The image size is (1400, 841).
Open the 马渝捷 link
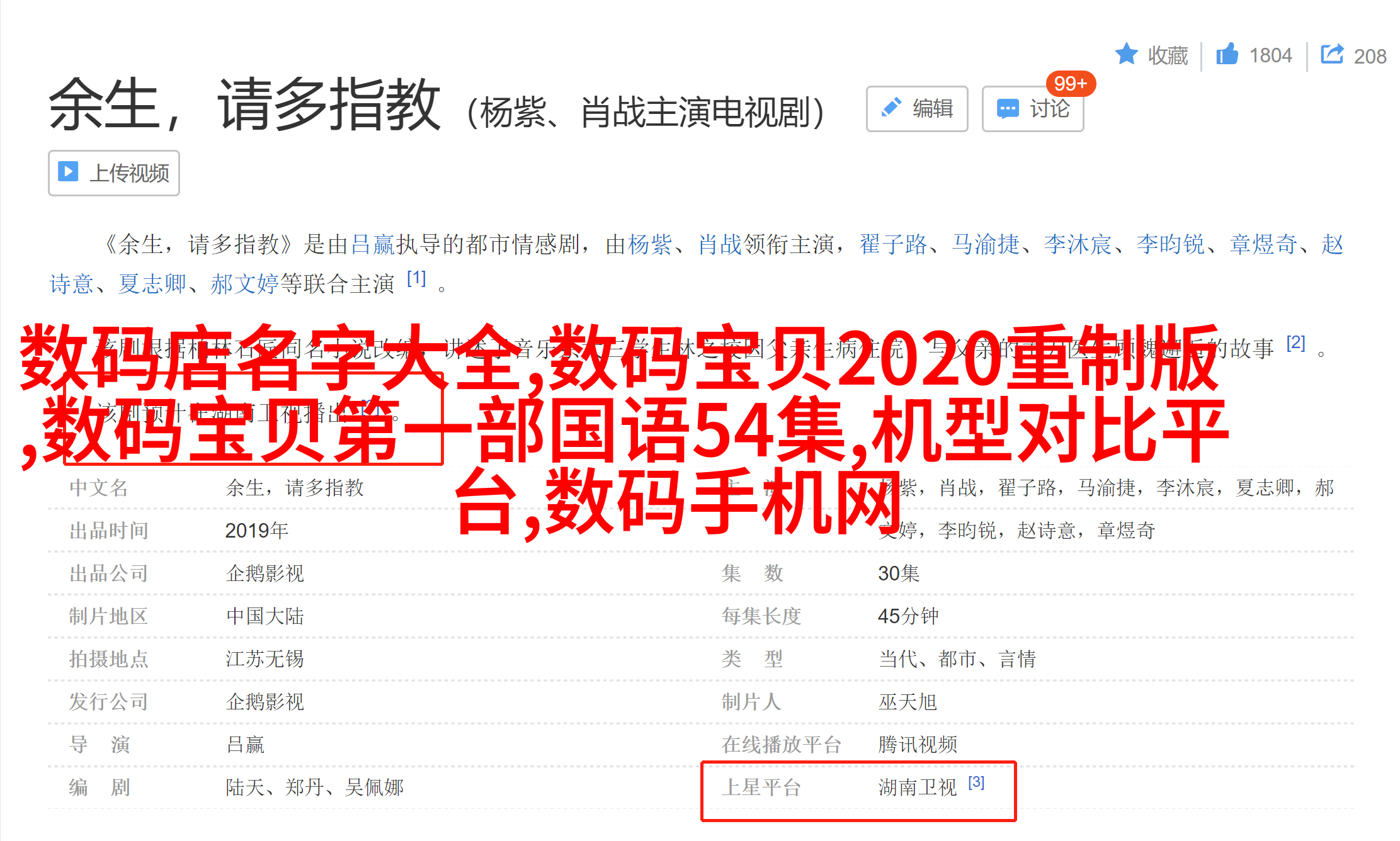click(986, 244)
